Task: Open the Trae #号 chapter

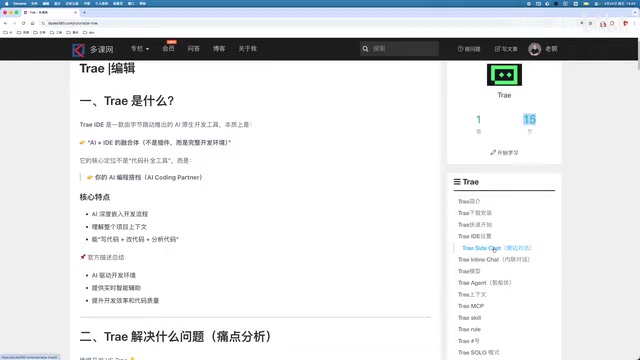Action: pyautogui.click(x=469, y=341)
